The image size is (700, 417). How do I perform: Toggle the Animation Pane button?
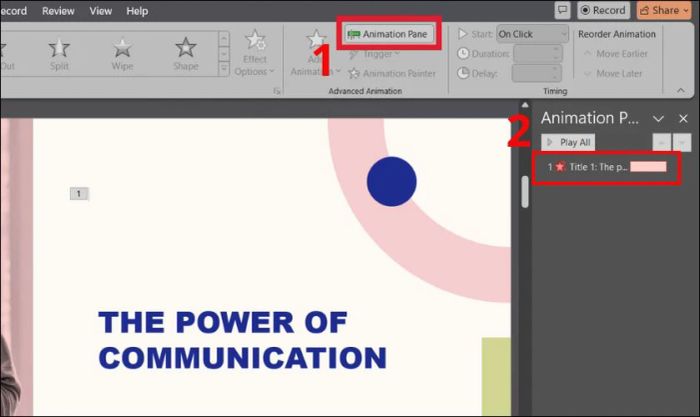[x=388, y=34]
